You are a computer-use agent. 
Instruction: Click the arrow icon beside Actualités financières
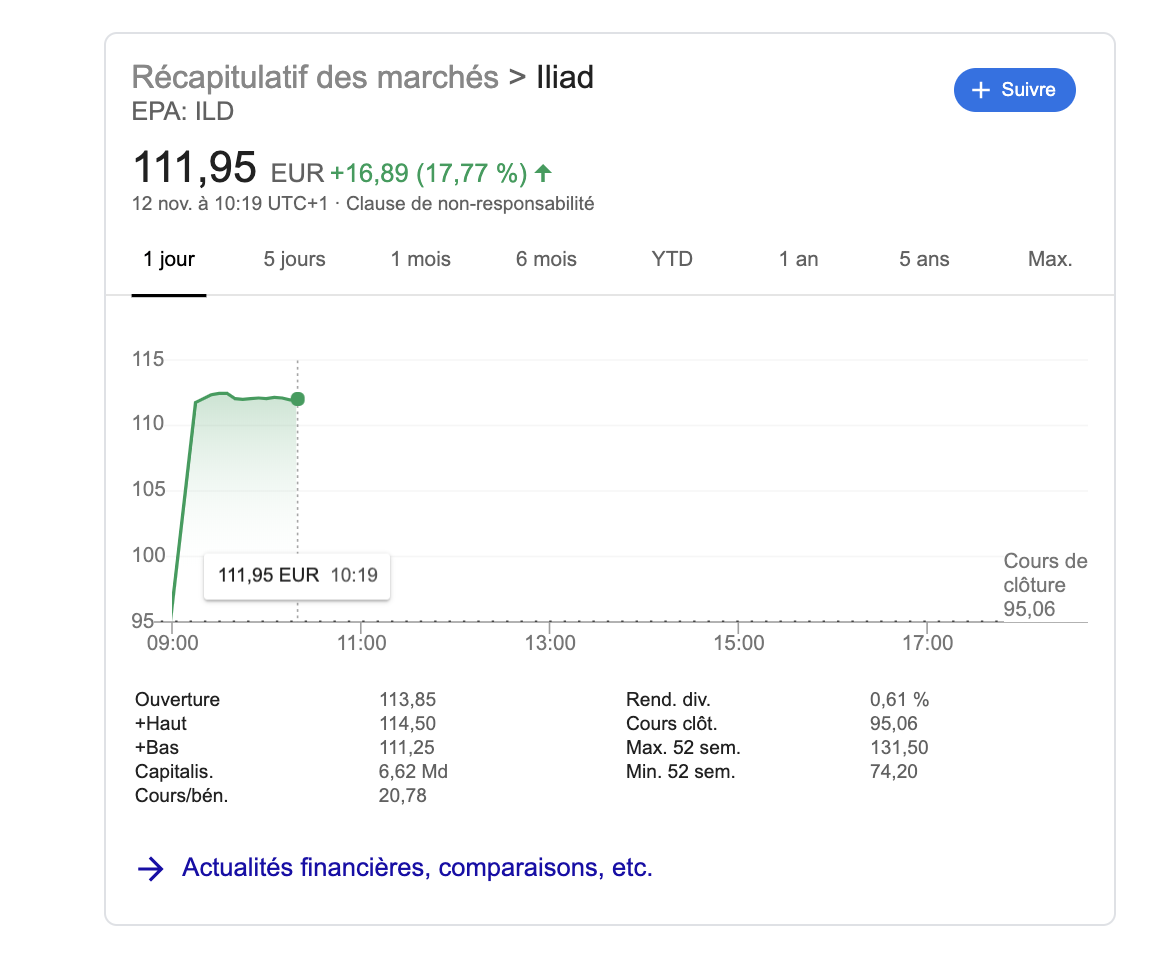pyautogui.click(x=150, y=869)
